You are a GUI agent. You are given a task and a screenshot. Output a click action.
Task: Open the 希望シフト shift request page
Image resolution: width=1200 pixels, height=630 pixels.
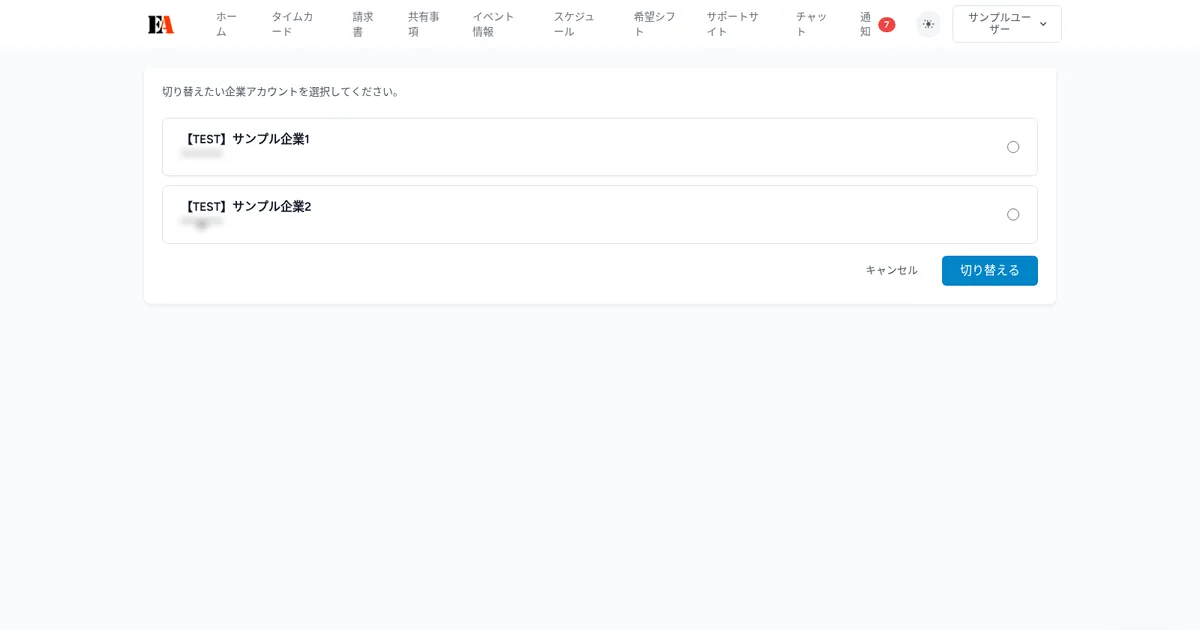pos(651,24)
